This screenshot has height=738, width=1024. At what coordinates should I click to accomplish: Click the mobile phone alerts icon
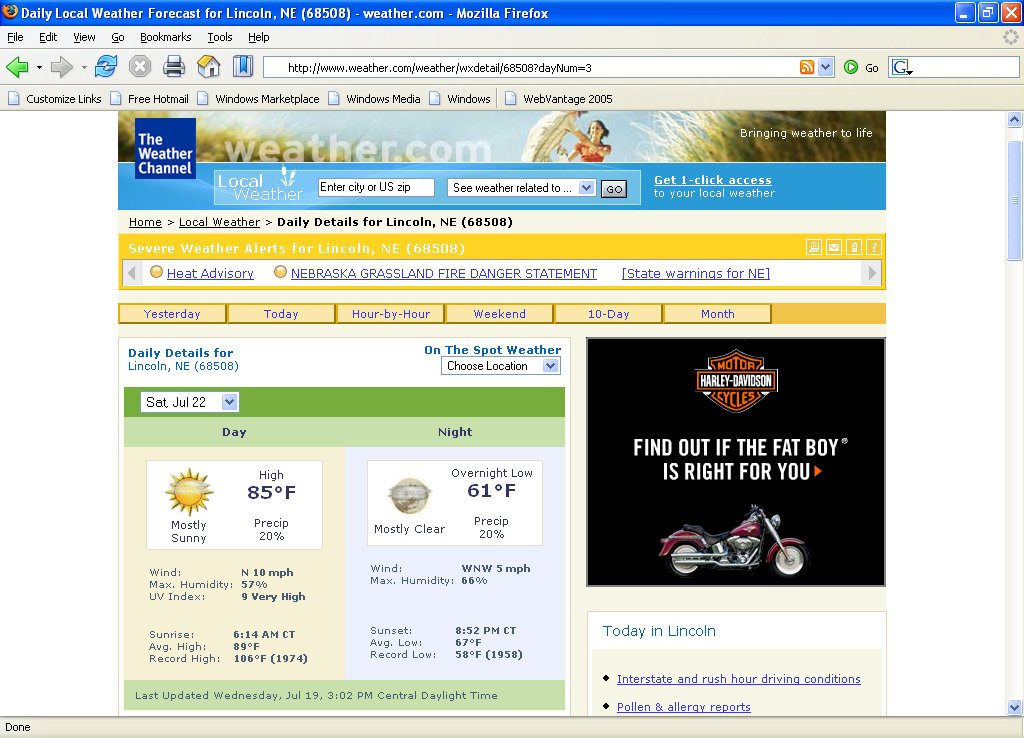854,248
